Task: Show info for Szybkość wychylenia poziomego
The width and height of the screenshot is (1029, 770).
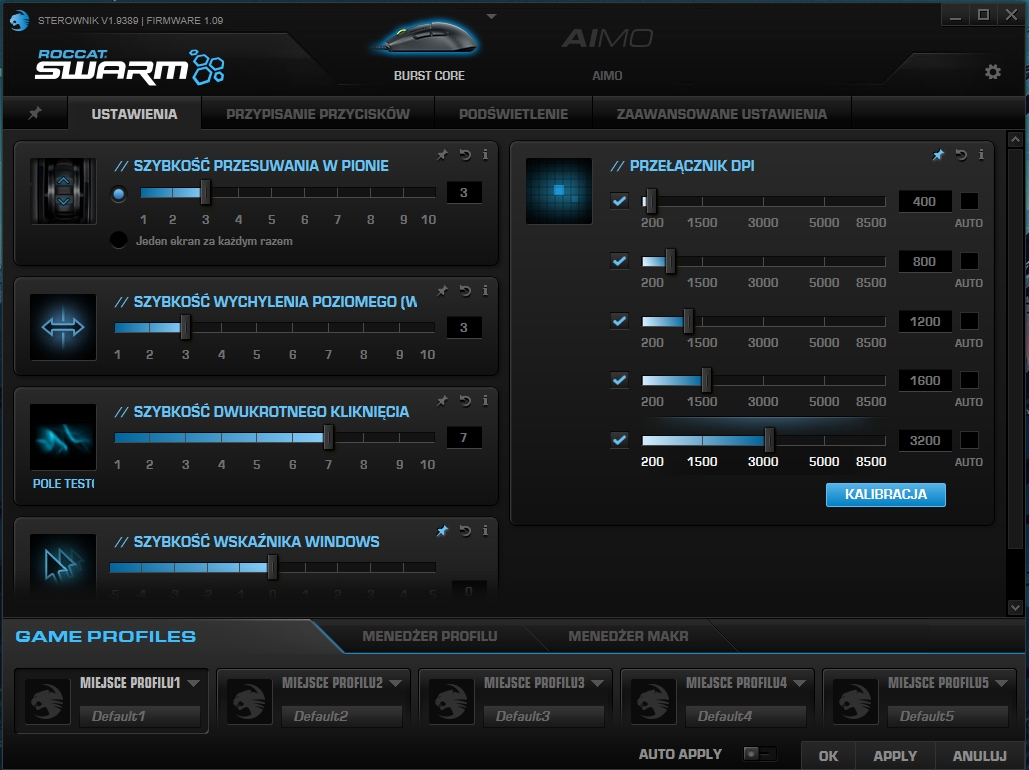Action: [485, 291]
